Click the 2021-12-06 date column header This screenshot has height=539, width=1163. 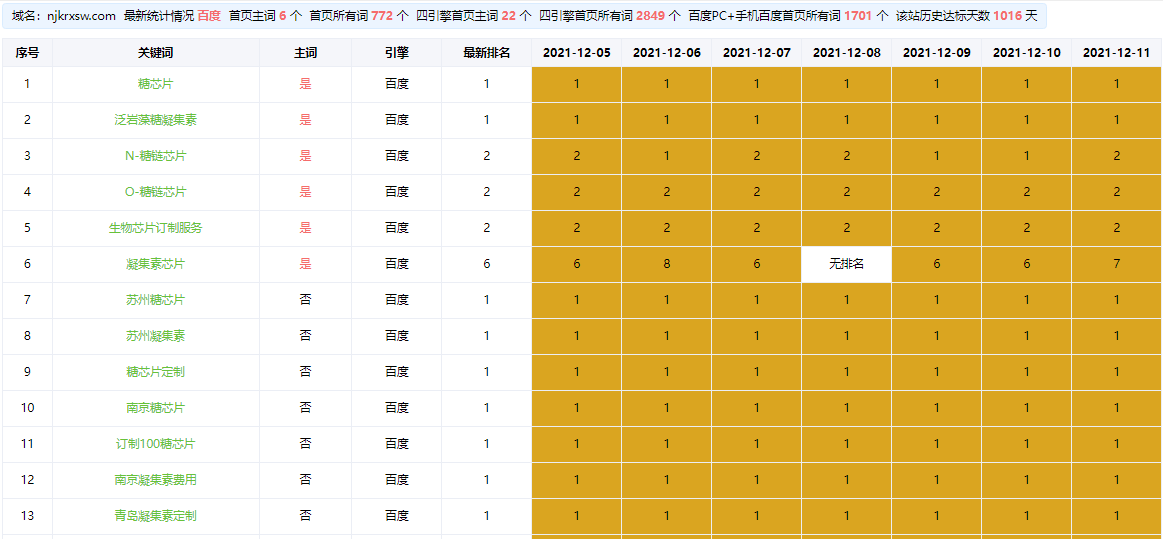point(667,53)
